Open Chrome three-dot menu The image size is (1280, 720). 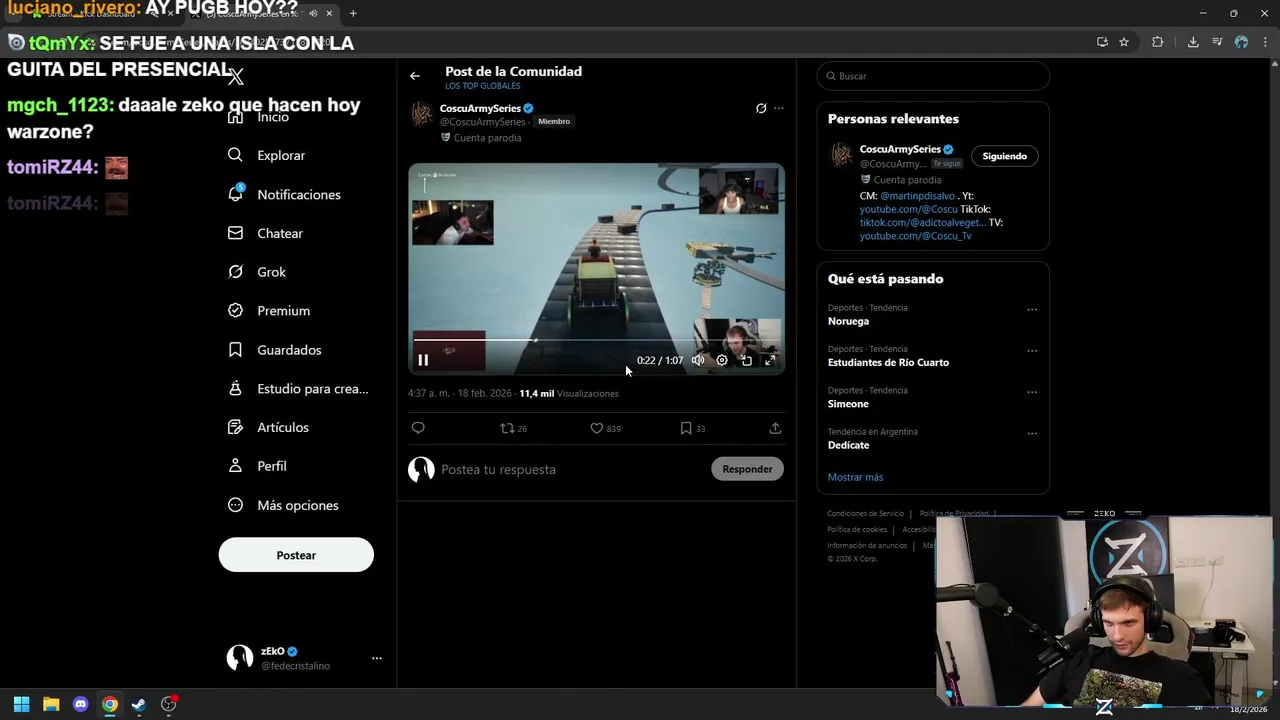[1265, 42]
